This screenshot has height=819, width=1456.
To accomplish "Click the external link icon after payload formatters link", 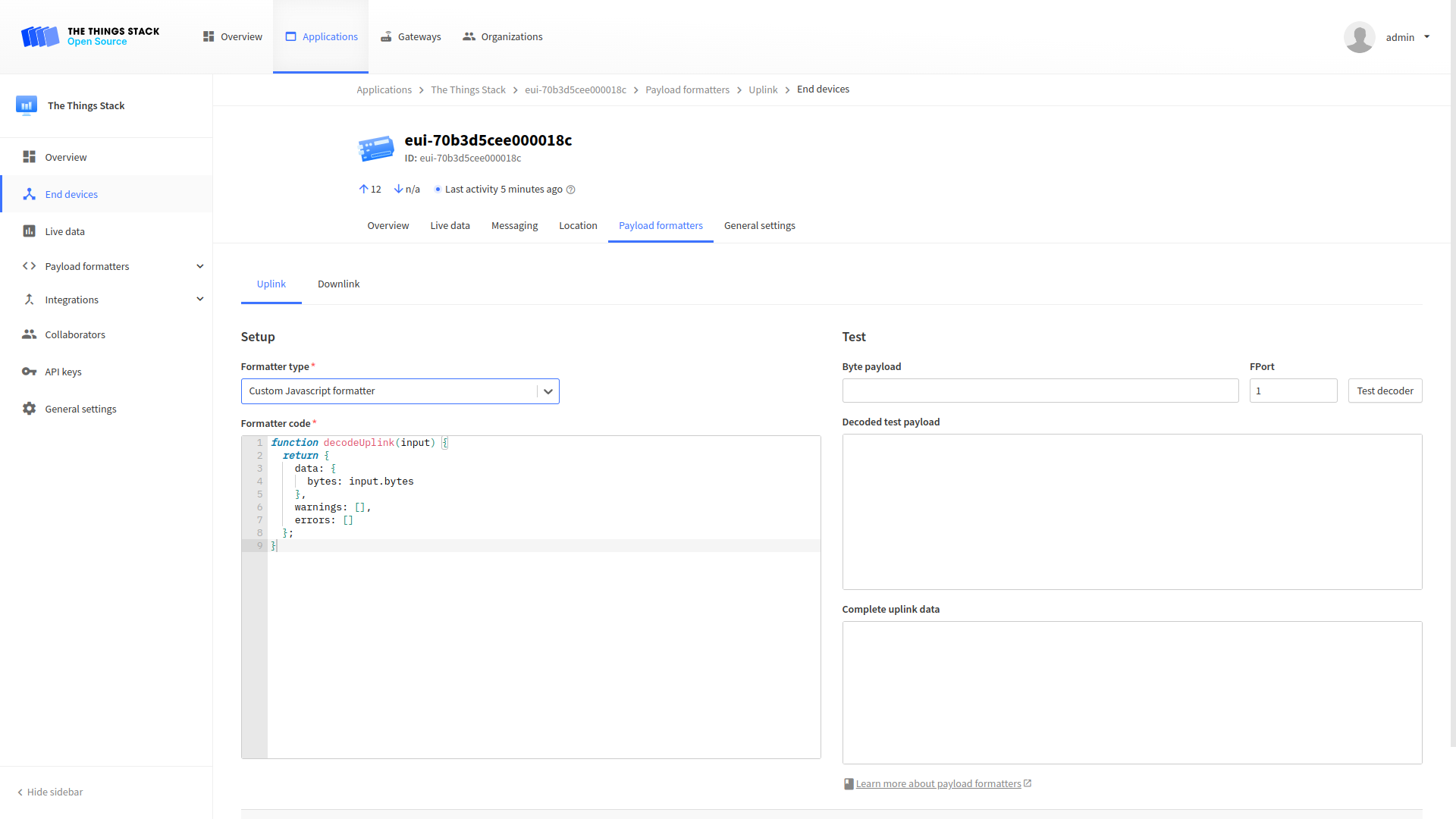I will (x=1028, y=783).
